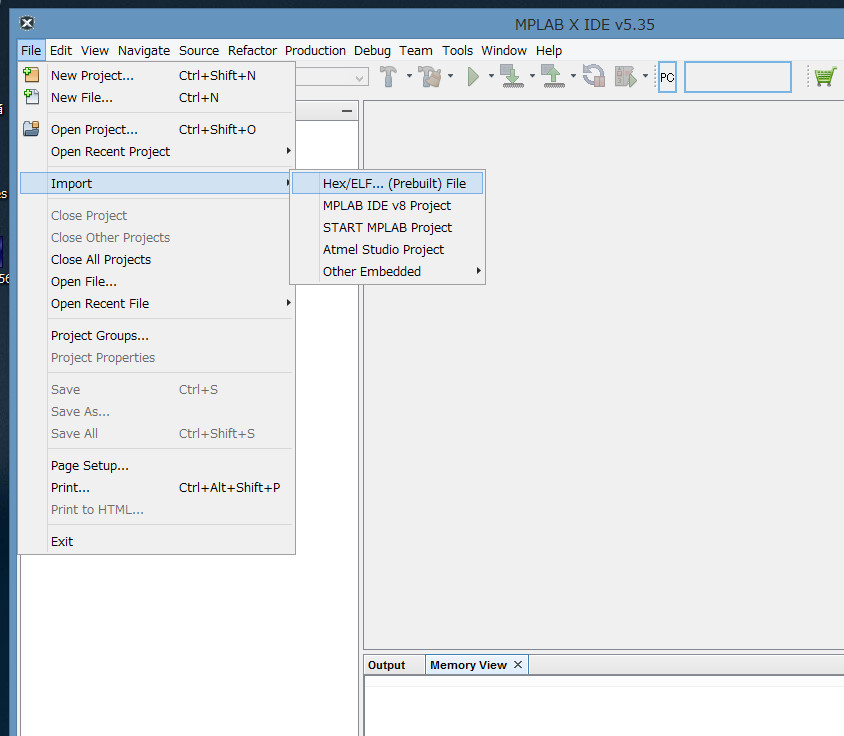Image resolution: width=844 pixels, height=736 pixels.
Task: Open the Refactor menu
Action: [x=252, y=51]
